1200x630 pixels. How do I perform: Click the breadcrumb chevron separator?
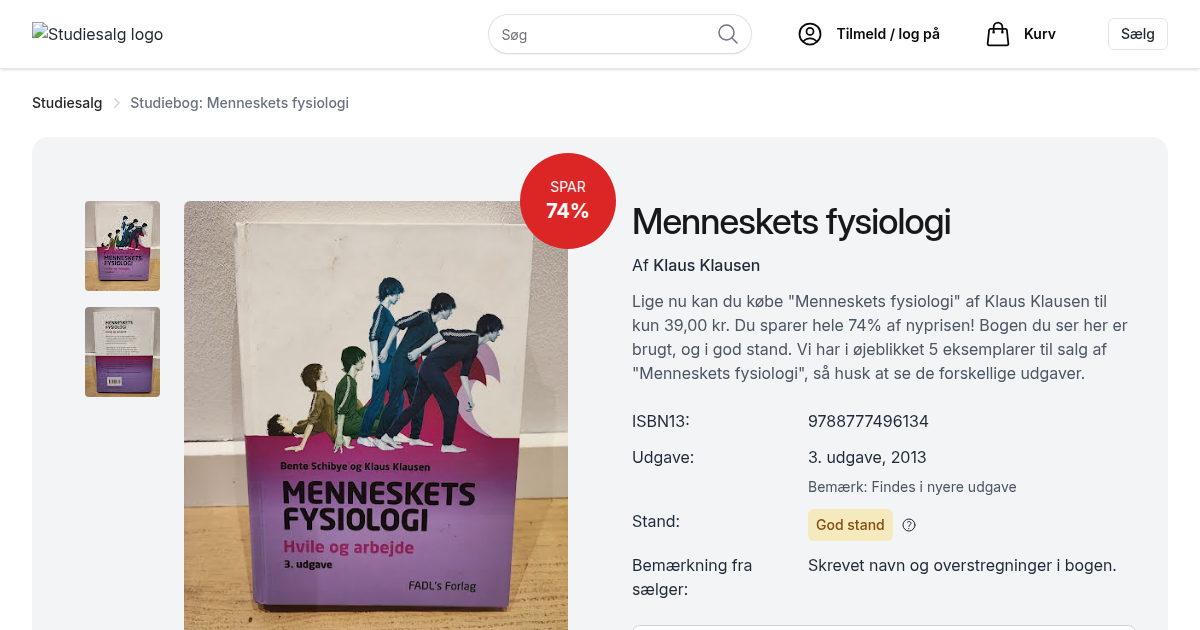pyautogui.click(x=116, y=103)
